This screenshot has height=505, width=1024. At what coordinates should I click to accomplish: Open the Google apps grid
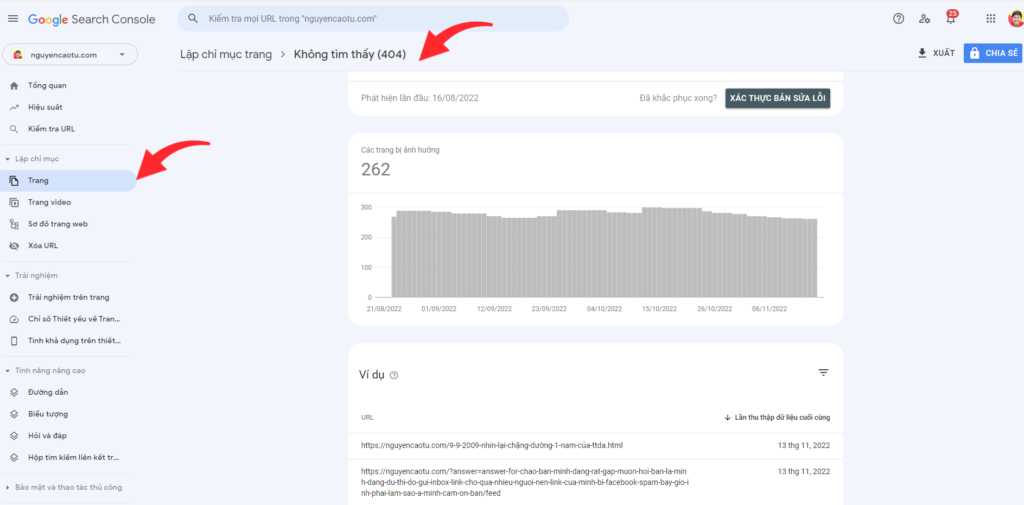pyautogui.click(x=990, y=19)
